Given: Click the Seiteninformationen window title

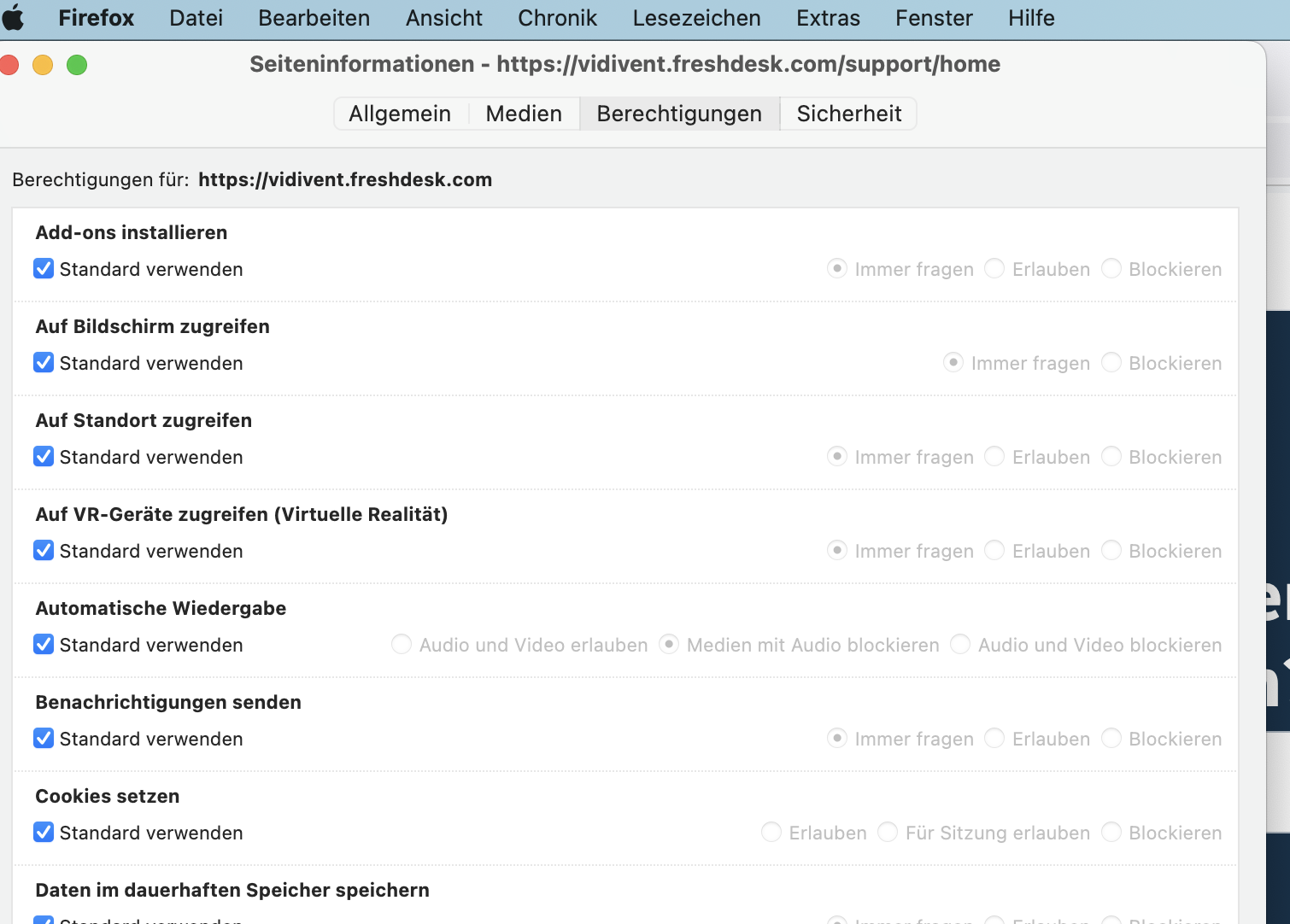Looking at the screenshot, I should coord(624,64).
